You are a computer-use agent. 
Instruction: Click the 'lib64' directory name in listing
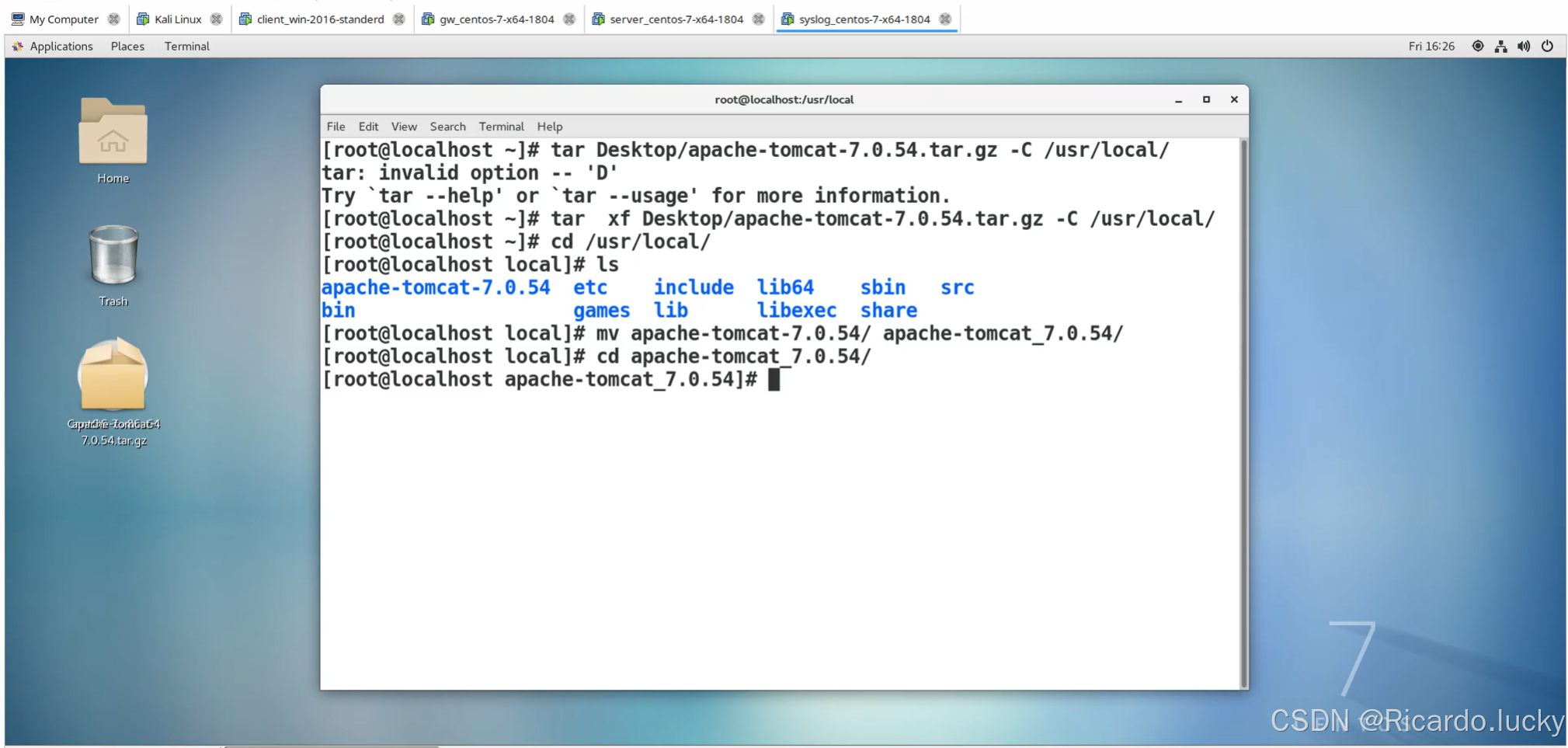pos(785,287)
